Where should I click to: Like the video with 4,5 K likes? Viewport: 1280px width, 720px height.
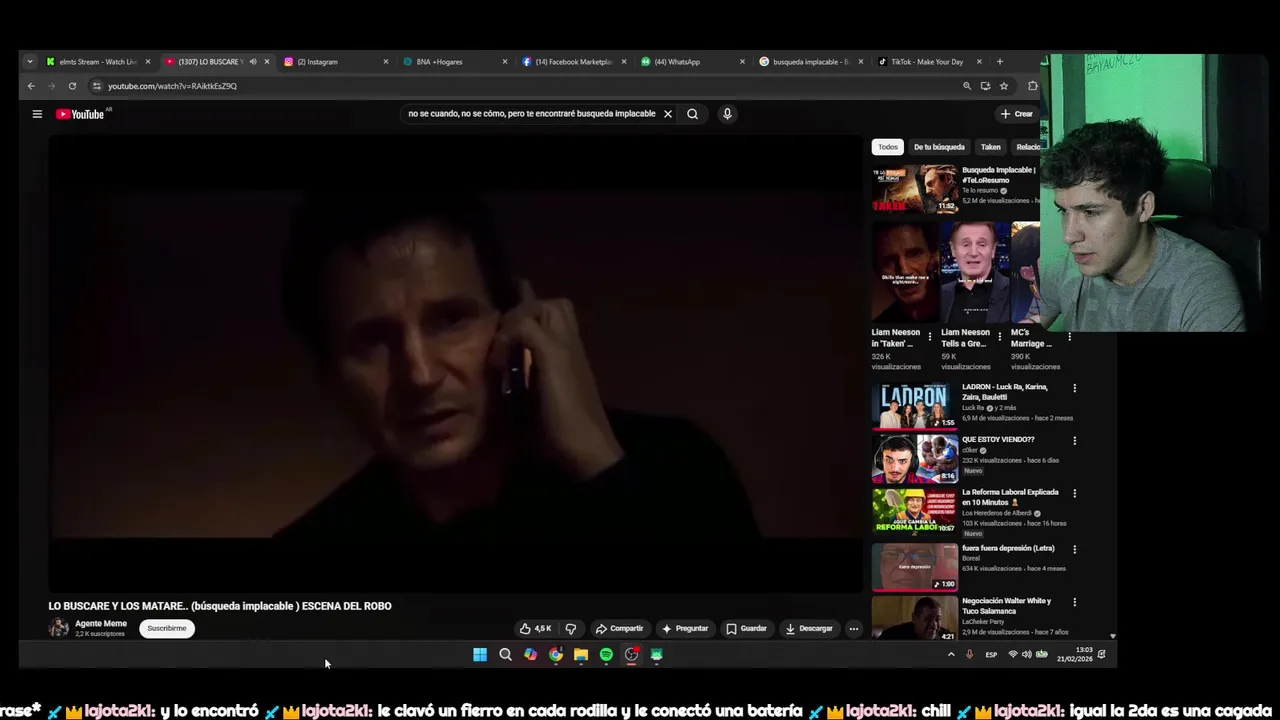pyautogui.click(x=535, y=629)
